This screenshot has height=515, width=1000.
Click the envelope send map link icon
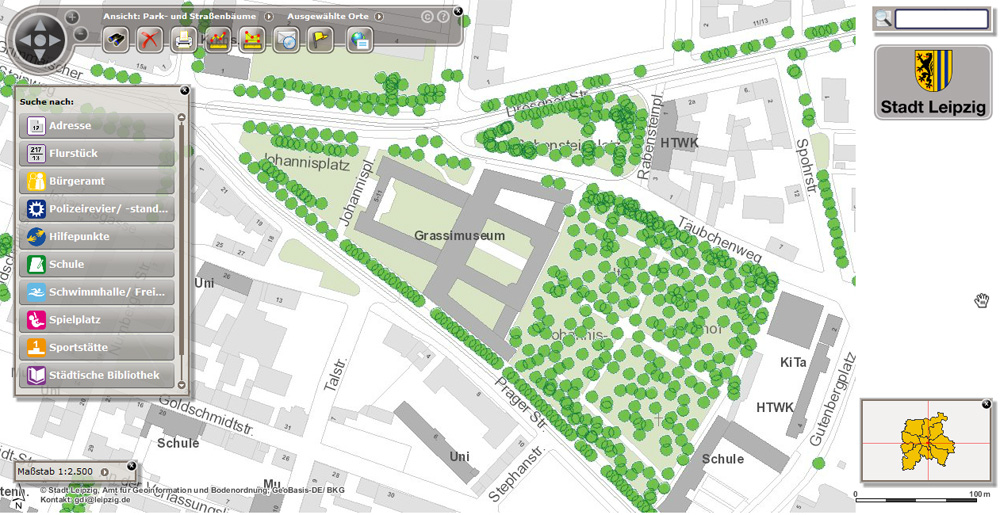tap(286, 40)
